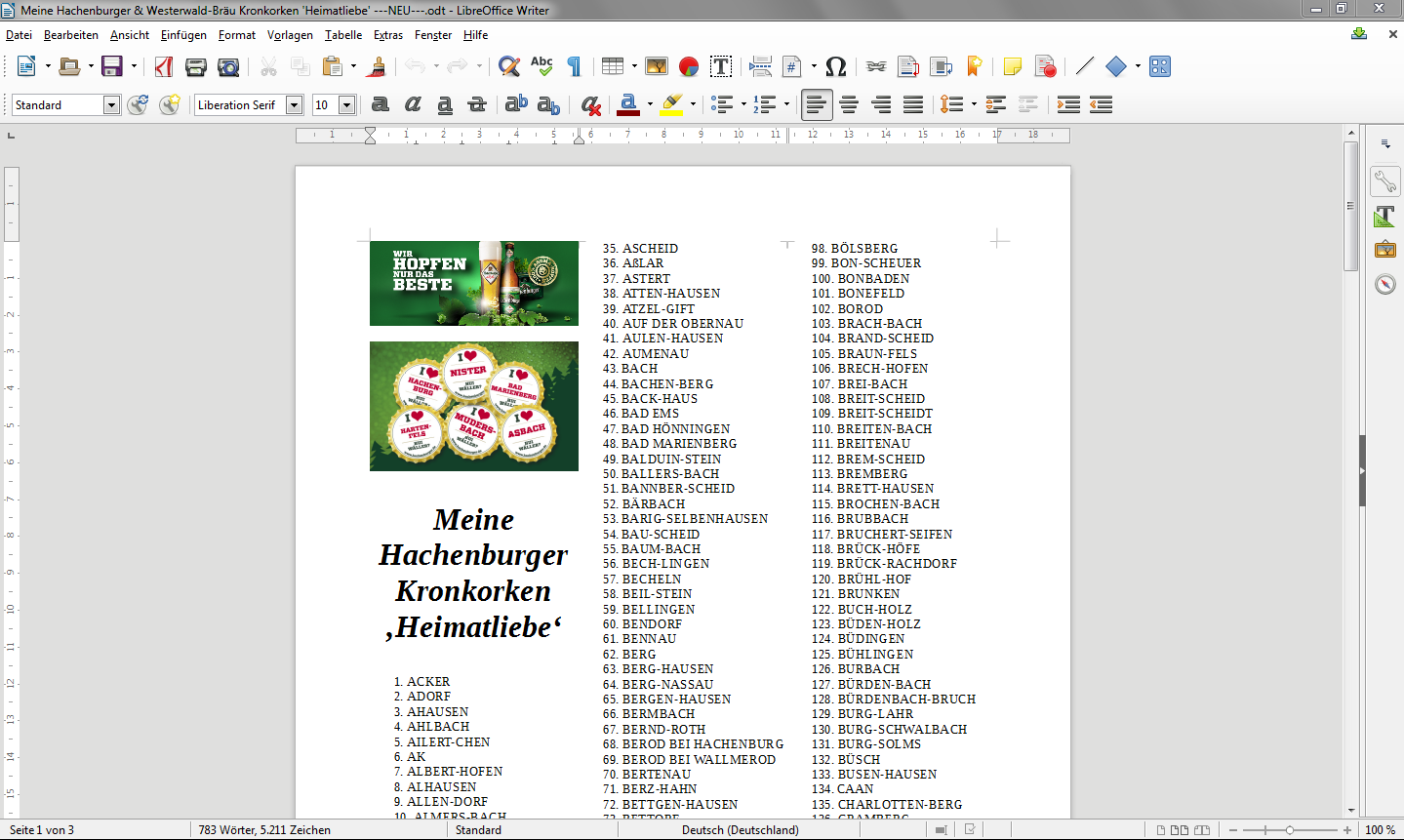Click the 100 % zoom level
The image size is (1404, 840).
pos(1381,830)
